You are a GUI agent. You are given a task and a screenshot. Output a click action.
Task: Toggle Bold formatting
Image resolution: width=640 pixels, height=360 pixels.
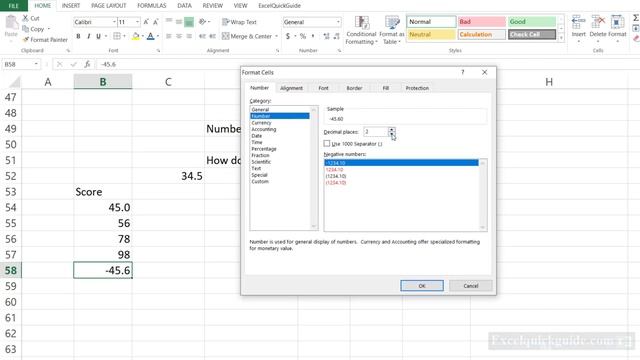[78, 36]
